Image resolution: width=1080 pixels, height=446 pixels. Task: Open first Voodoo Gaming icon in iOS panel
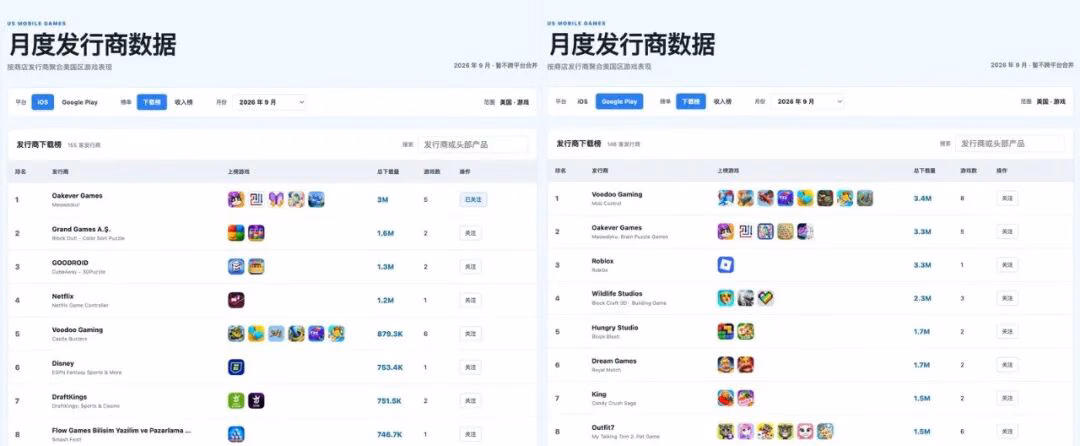pos(236,334)
